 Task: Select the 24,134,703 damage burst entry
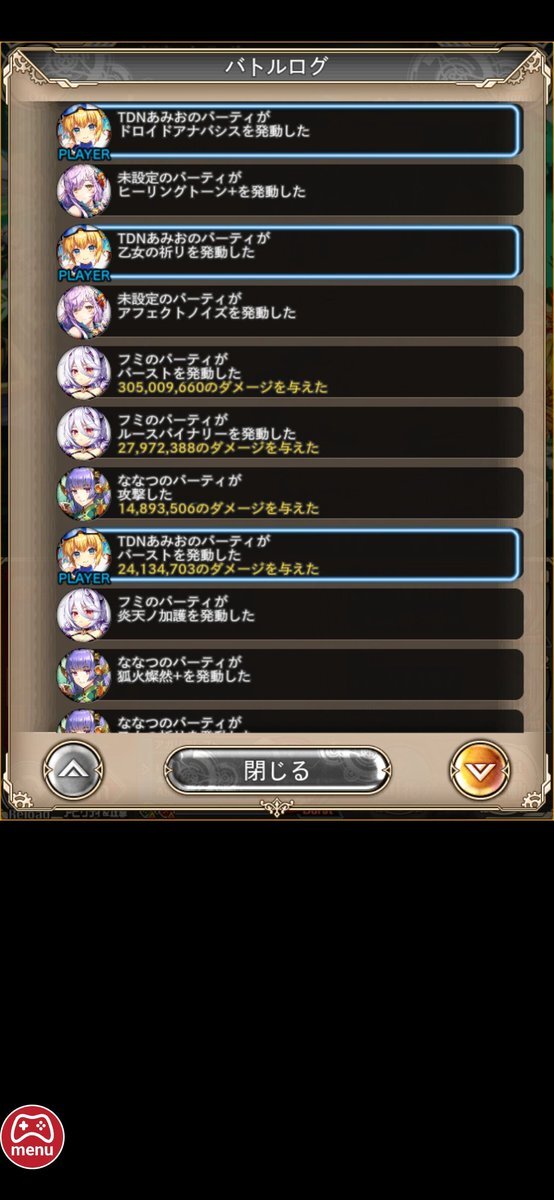point(290,554)
